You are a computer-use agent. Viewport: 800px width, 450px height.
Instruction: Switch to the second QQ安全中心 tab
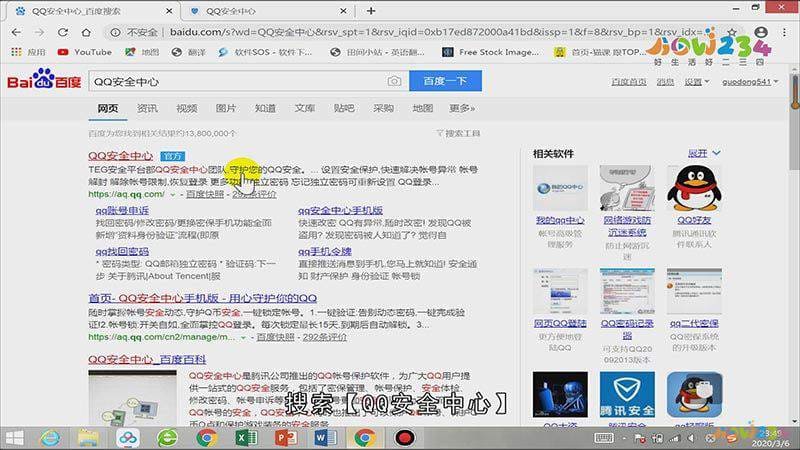268,11
